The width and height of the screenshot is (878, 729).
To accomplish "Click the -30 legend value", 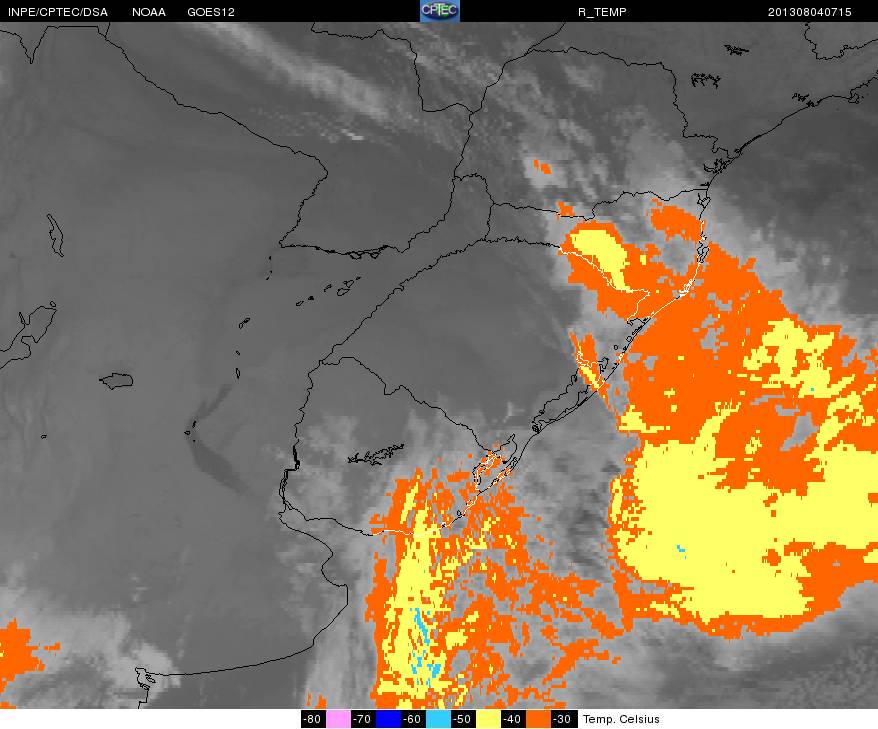I will 563,719.
